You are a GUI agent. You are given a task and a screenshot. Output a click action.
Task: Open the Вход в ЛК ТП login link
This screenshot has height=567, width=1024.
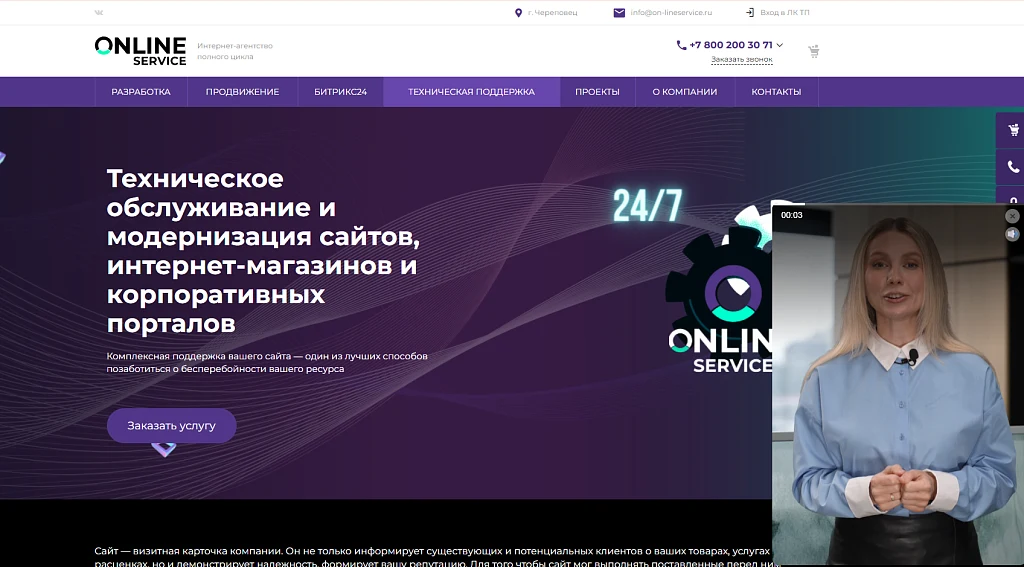(784, 12)
